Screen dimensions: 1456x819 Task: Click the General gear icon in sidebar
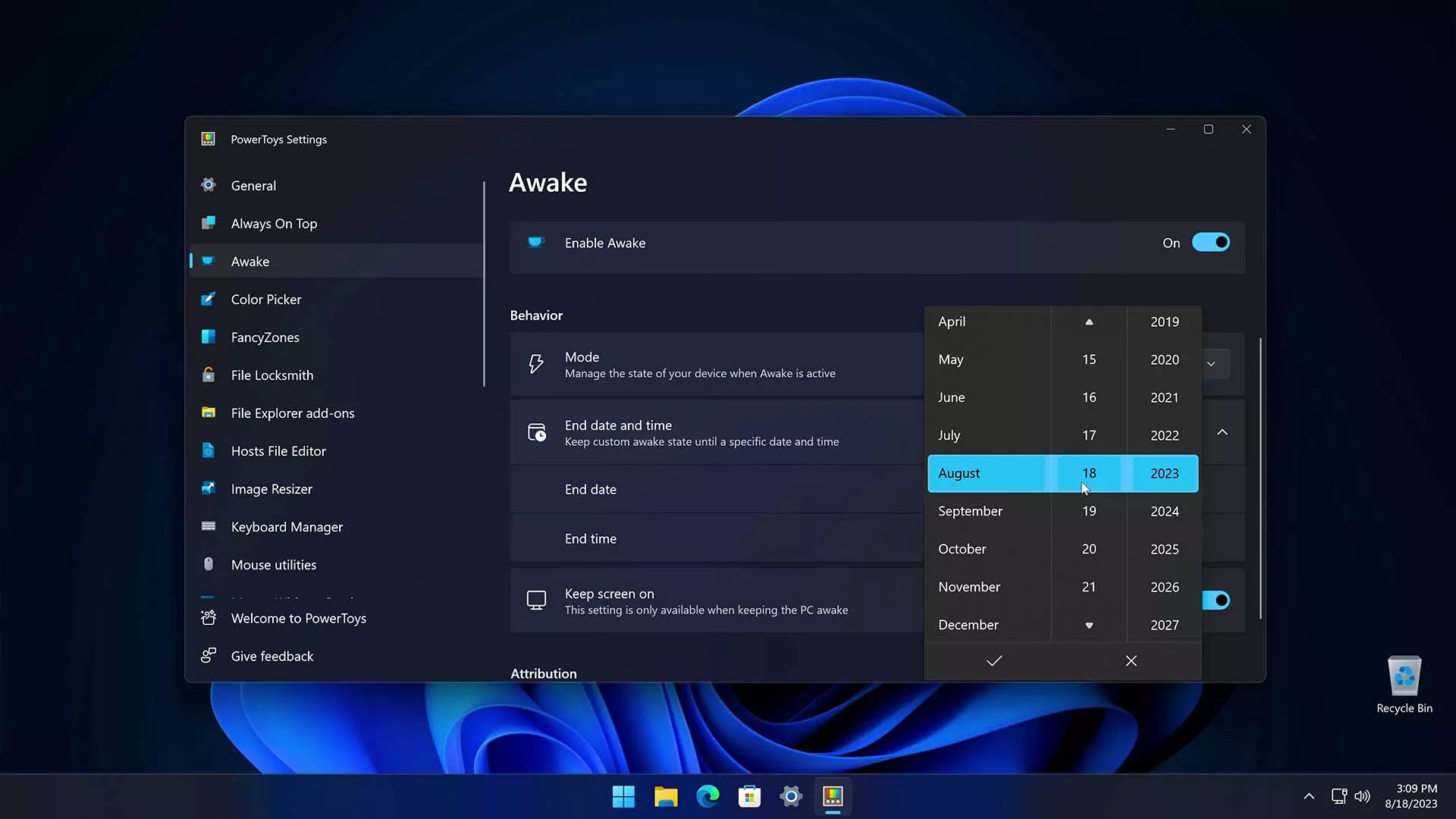click(x=209, y=185)
